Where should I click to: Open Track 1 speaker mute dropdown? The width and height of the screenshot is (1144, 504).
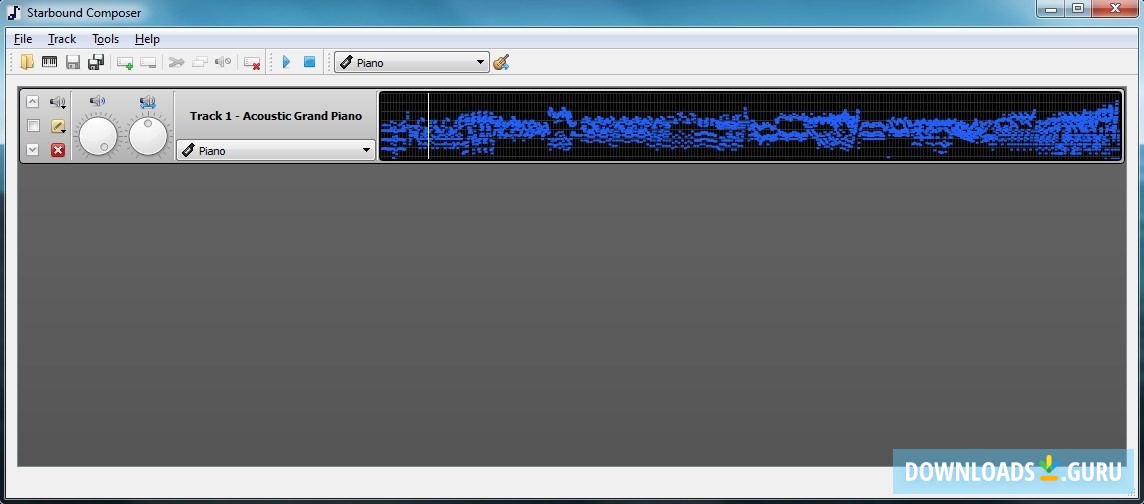click(x=58, y=102)
